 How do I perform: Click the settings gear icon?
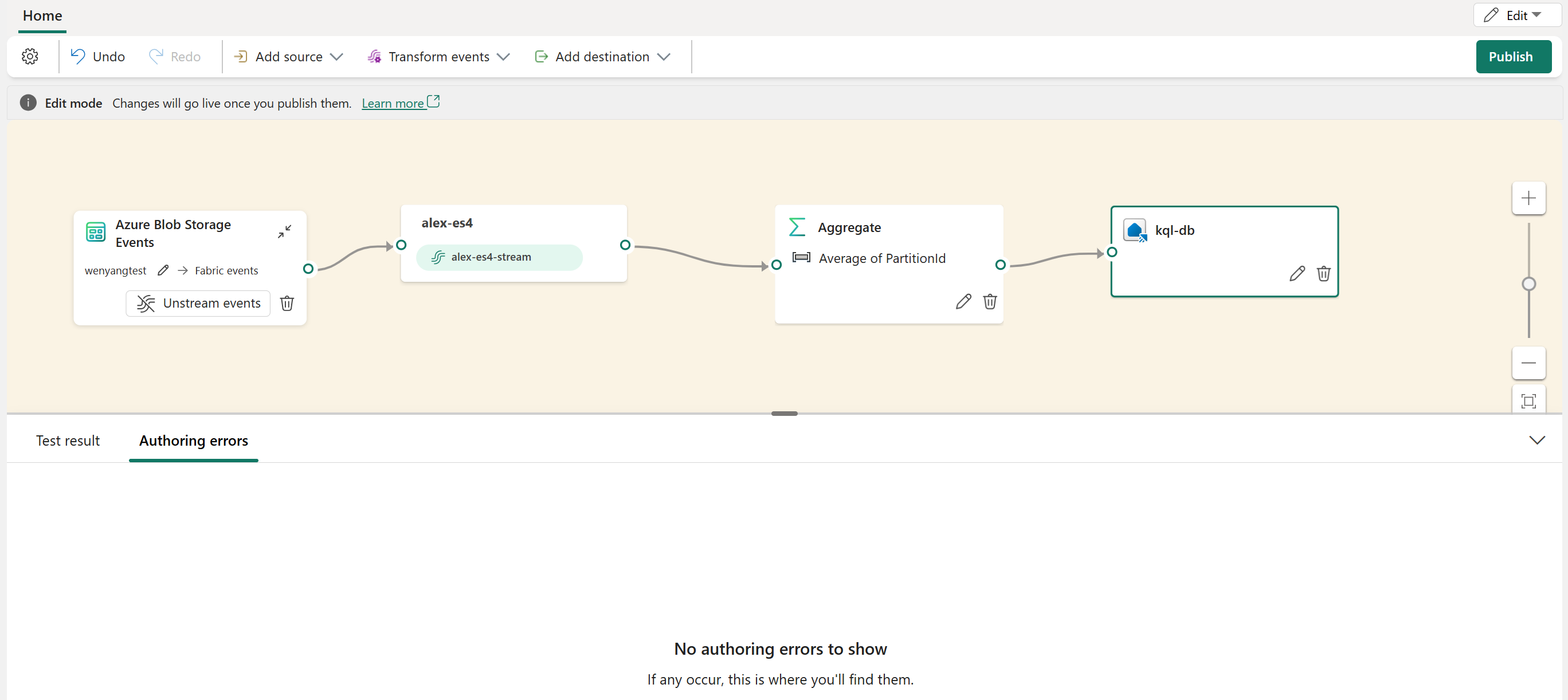30,56
